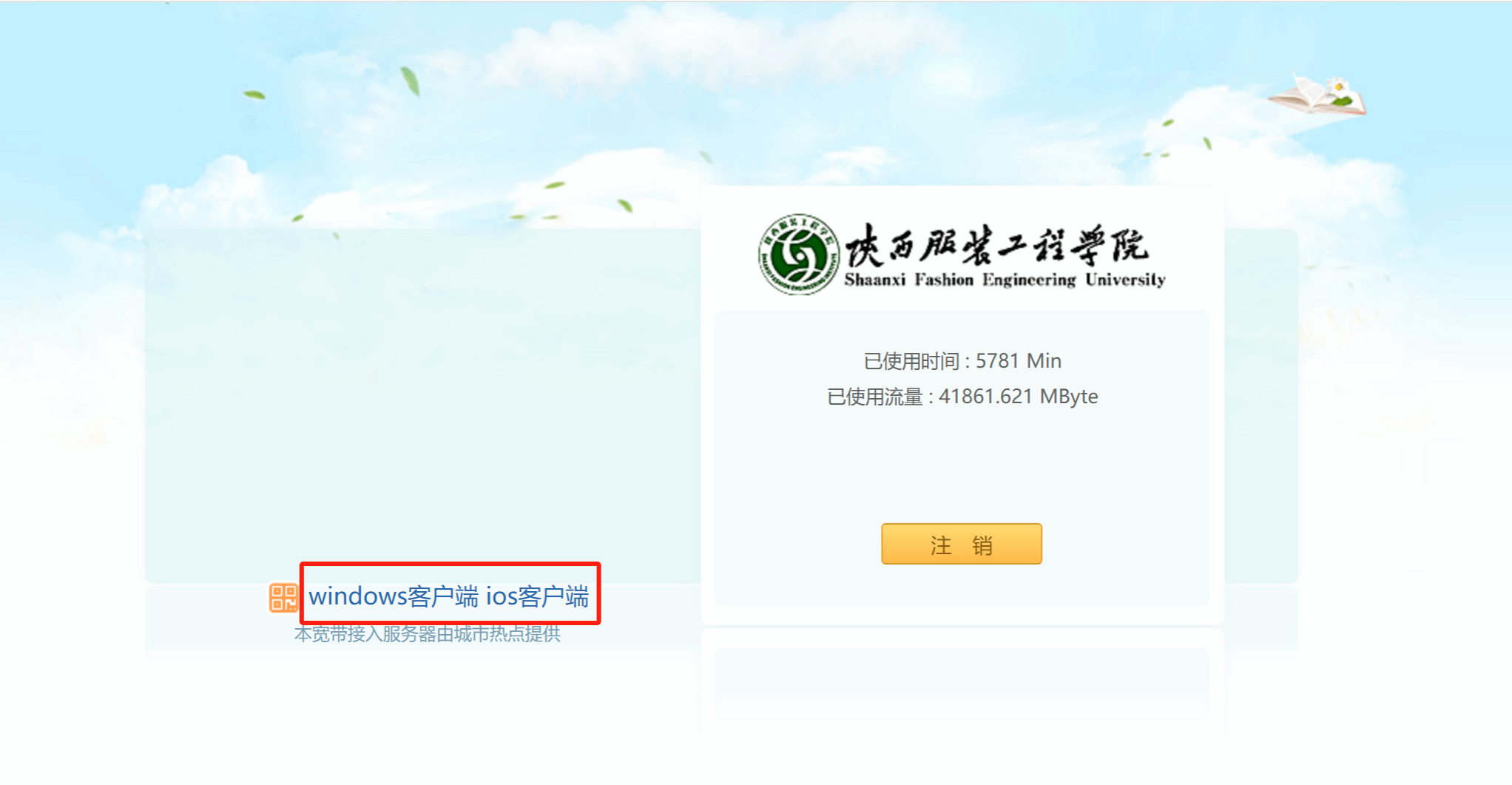Click the Chinese calligraphy university name
Image resolution: width=1512 pixels, height=785 pixels.
tap(997, 246)
